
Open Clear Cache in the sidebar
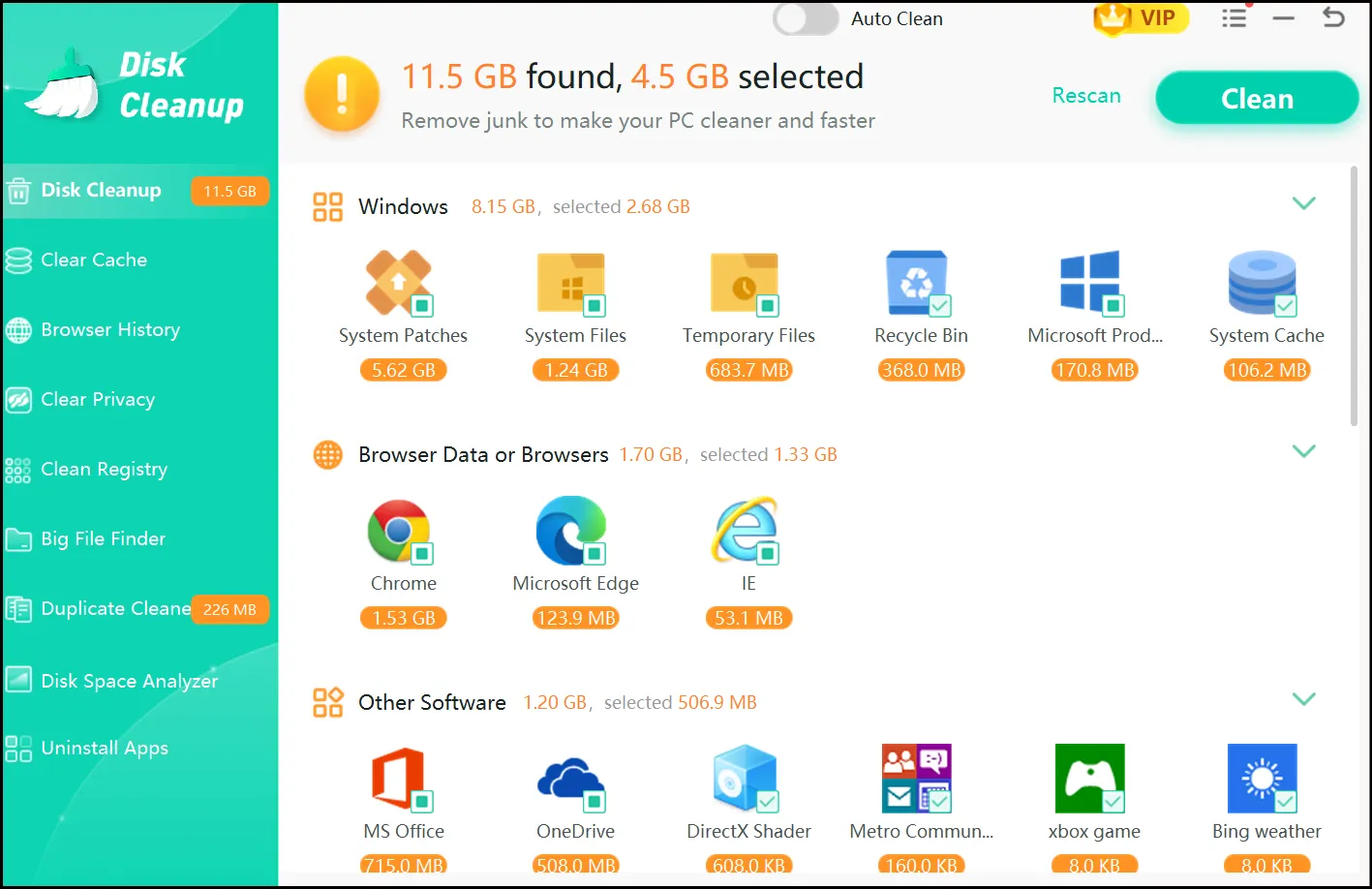click(x=139, y=261)
